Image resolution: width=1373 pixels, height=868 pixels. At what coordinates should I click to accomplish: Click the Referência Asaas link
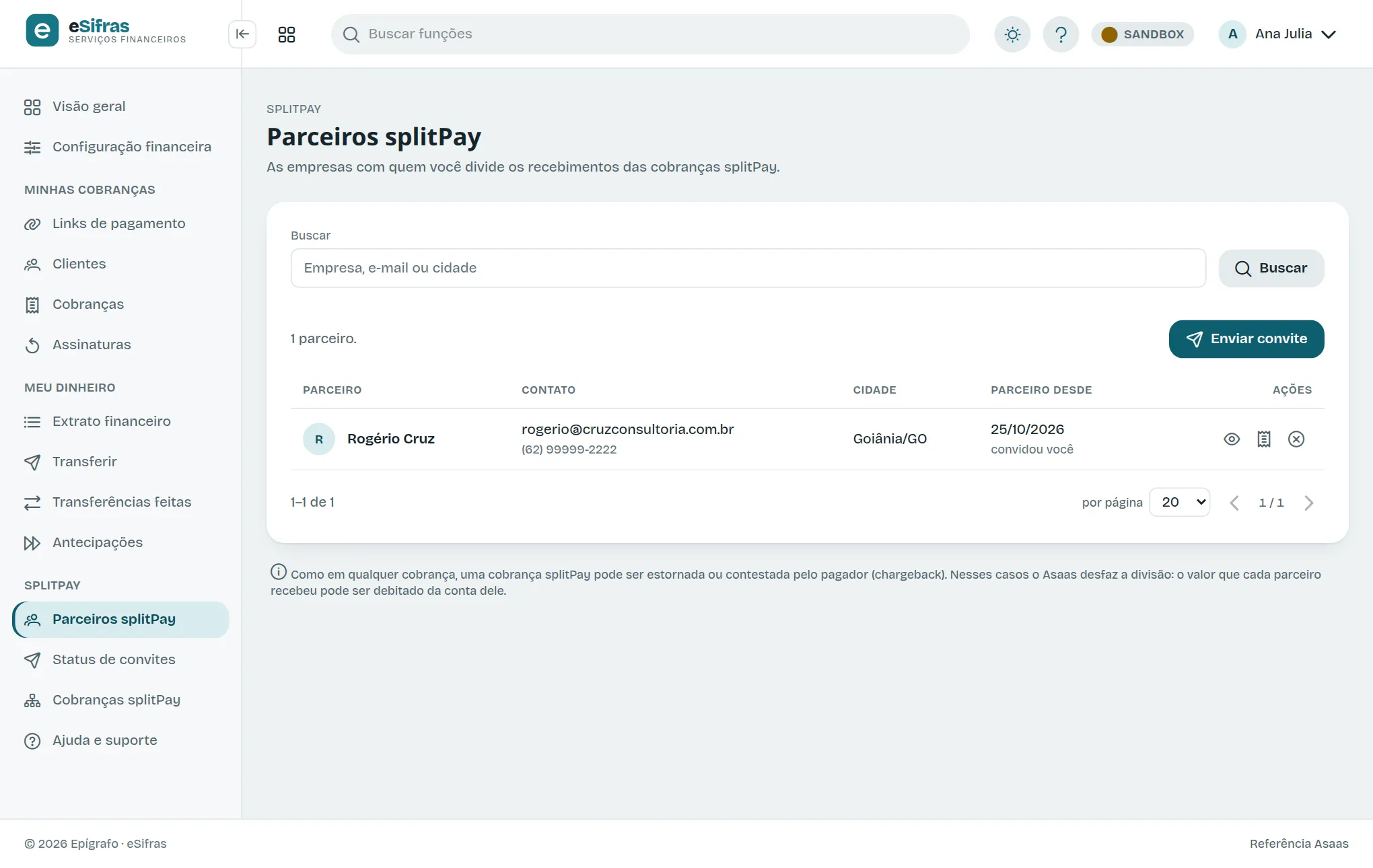coord(1298,843)
